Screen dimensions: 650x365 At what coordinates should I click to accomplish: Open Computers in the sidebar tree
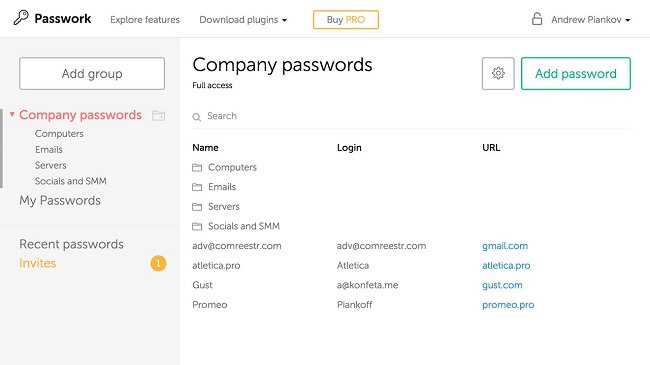tap(59, 134)
